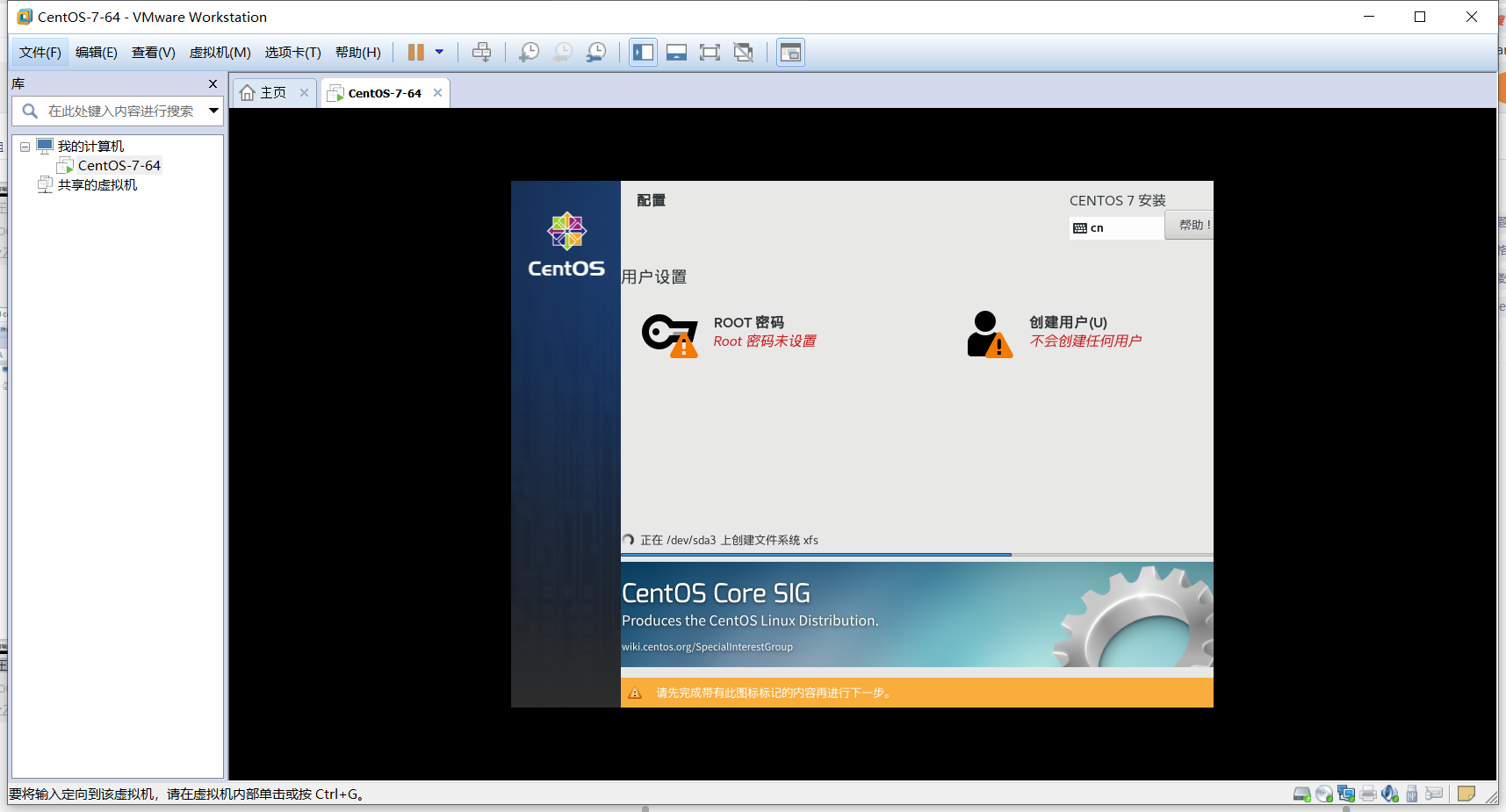Click the CENTOS 7 安装 title text
1506x812 pixels.
pyautogui.click(x=1118, y=201)
